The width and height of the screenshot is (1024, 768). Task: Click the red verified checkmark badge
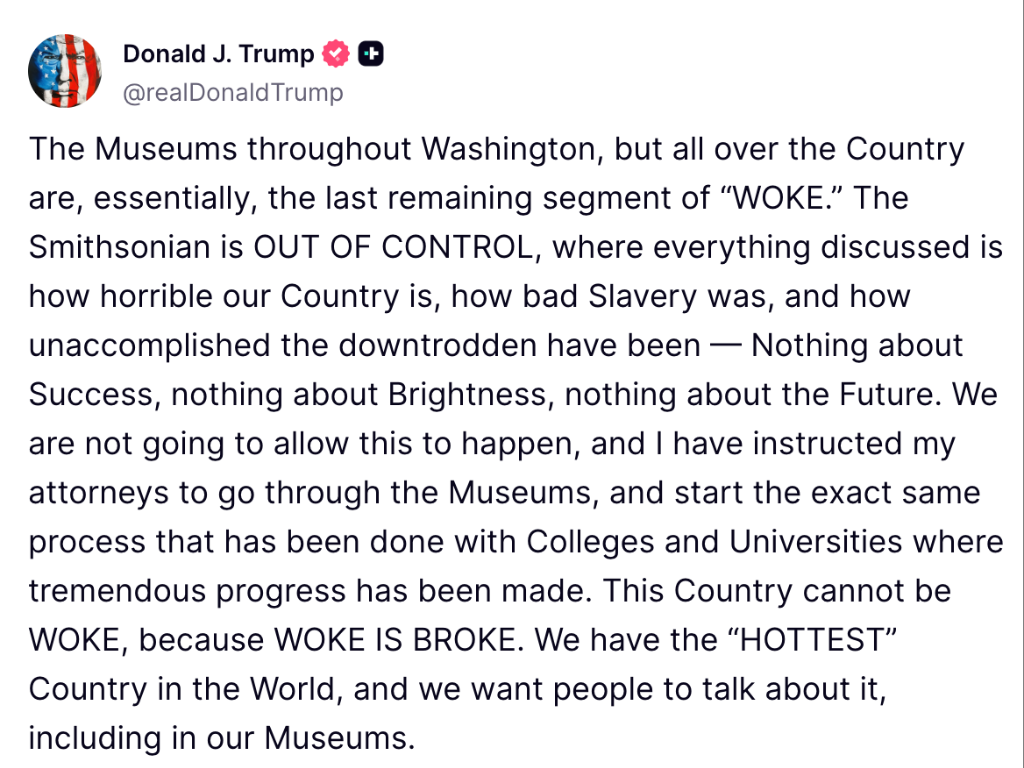[x=336, y=54]
